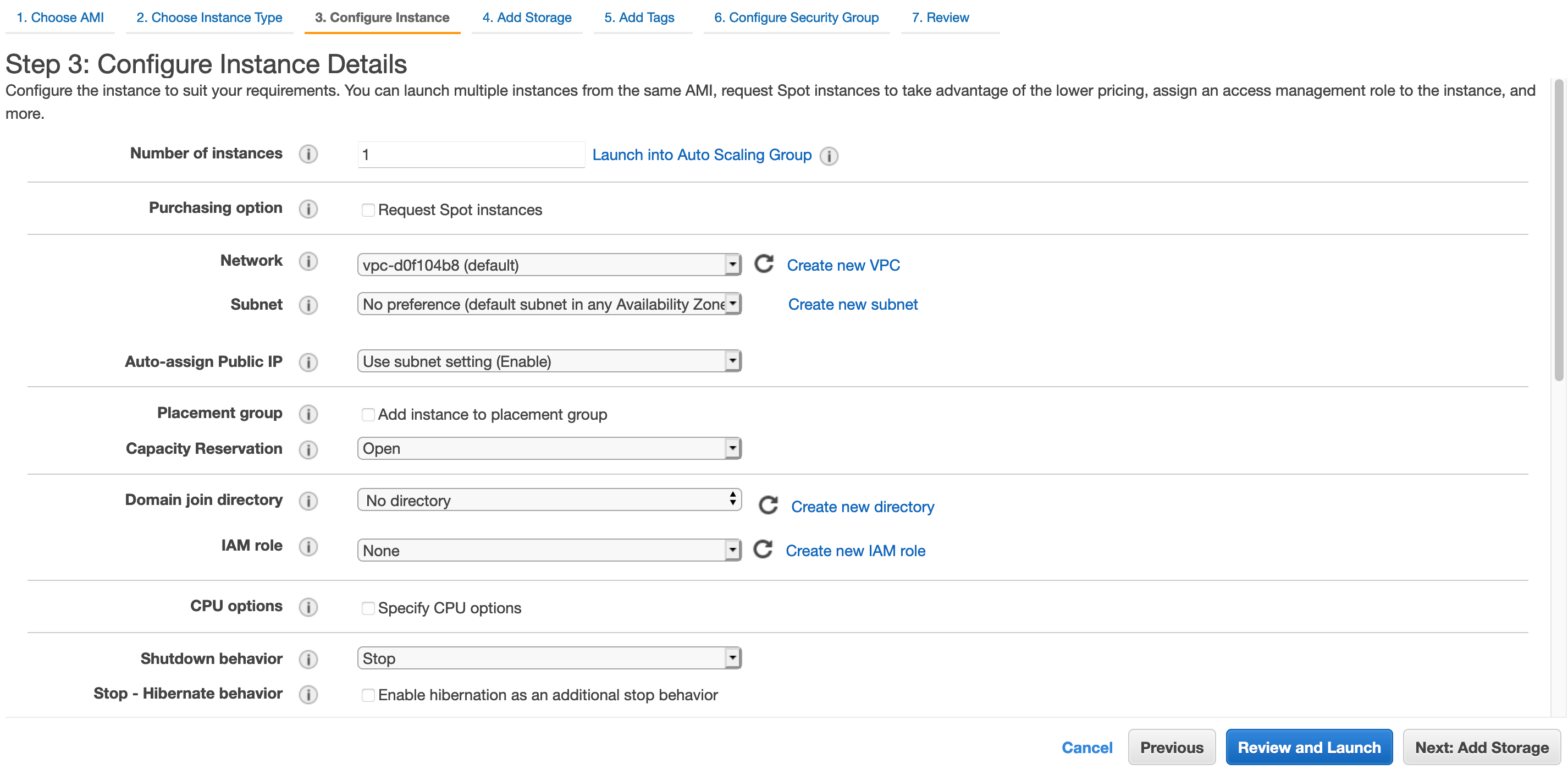Click Create new IAM role link
This screenshot has width=1568, height=780.
[856, 550]
